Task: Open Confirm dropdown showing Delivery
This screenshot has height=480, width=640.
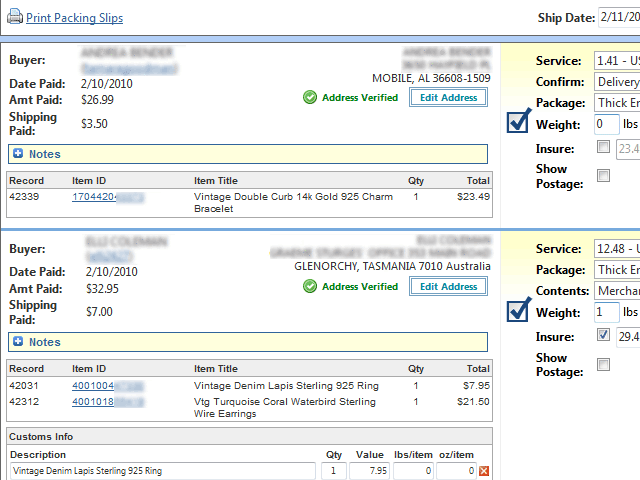Action: (x=616, y=82)
